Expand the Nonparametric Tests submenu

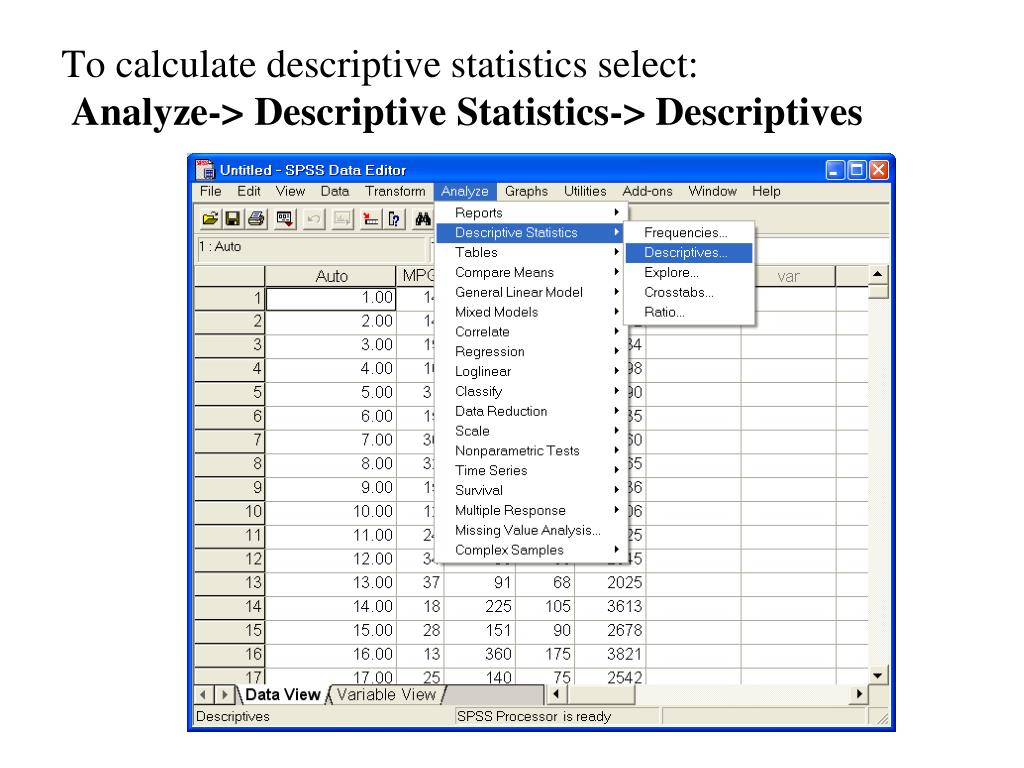[x=531, y=451]
